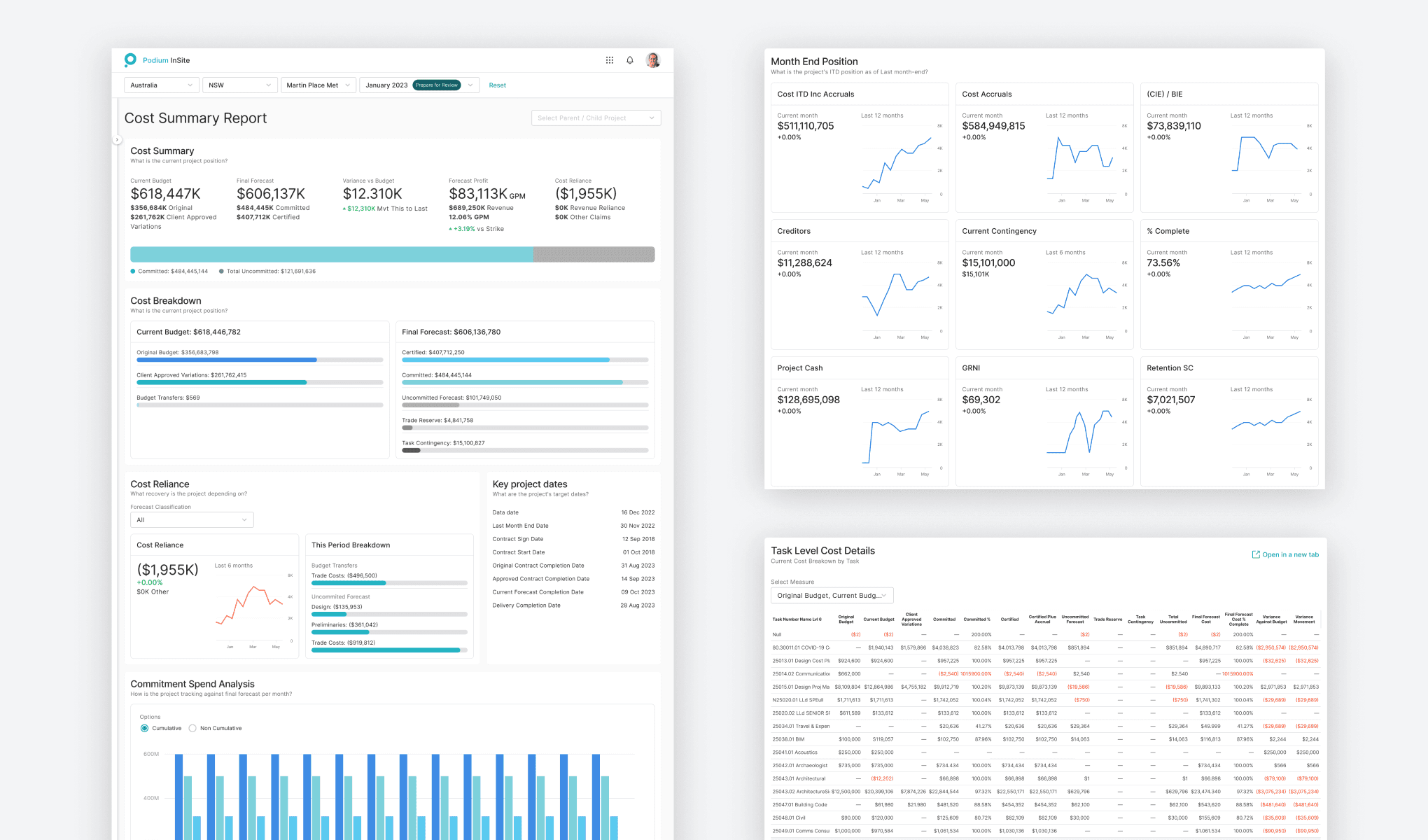Click the $511,110,705 current month value

[x=806, y=126]
